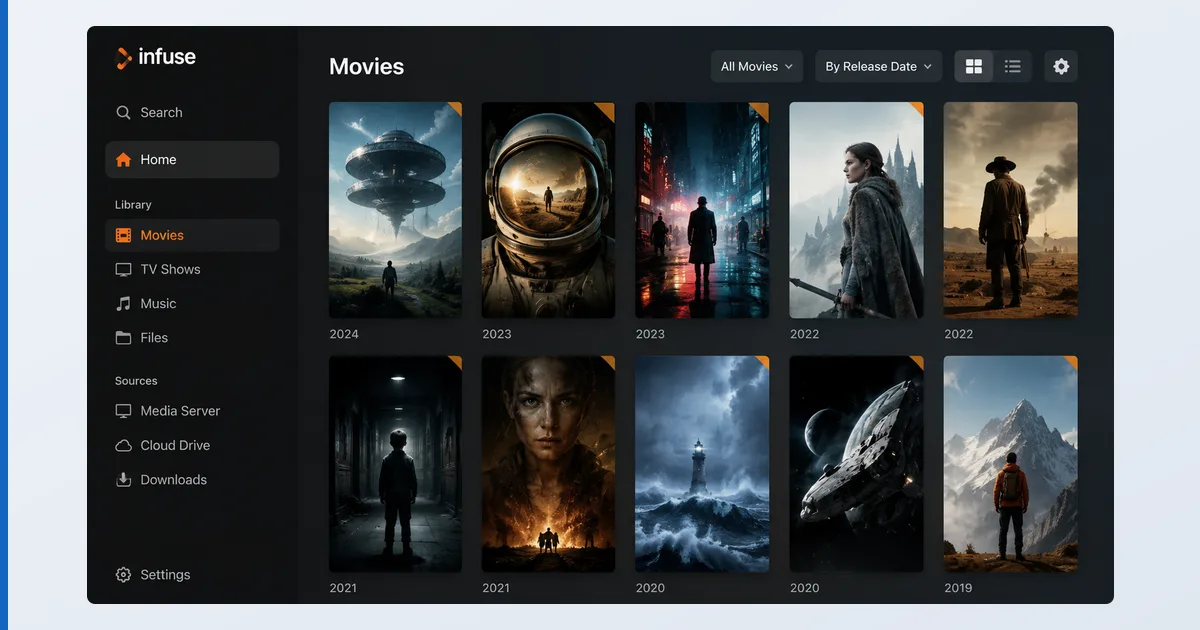Screen dimensions: 1200x630
Task: Open the cloaked woman with sword poster
Action: (x=856, y=210)
